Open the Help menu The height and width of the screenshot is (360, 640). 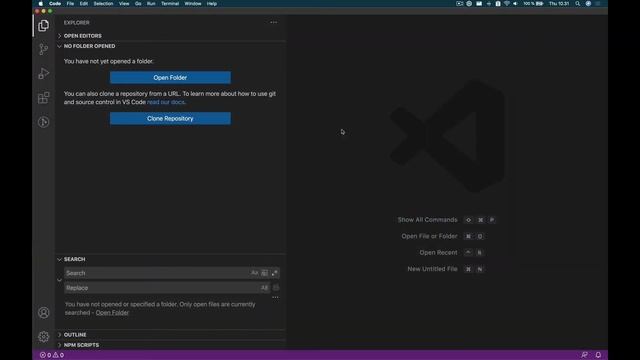tap(212, 4)
